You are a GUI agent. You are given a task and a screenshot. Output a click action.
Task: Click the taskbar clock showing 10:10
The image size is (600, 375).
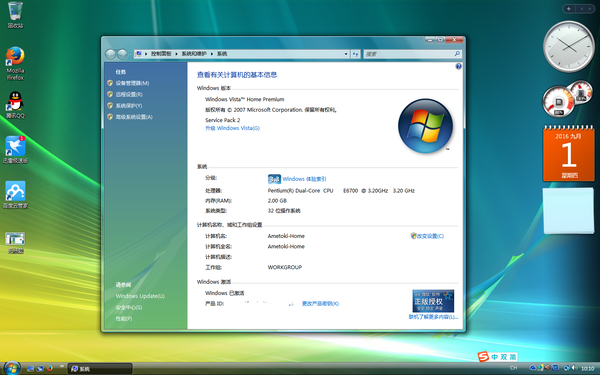[588, 368]
